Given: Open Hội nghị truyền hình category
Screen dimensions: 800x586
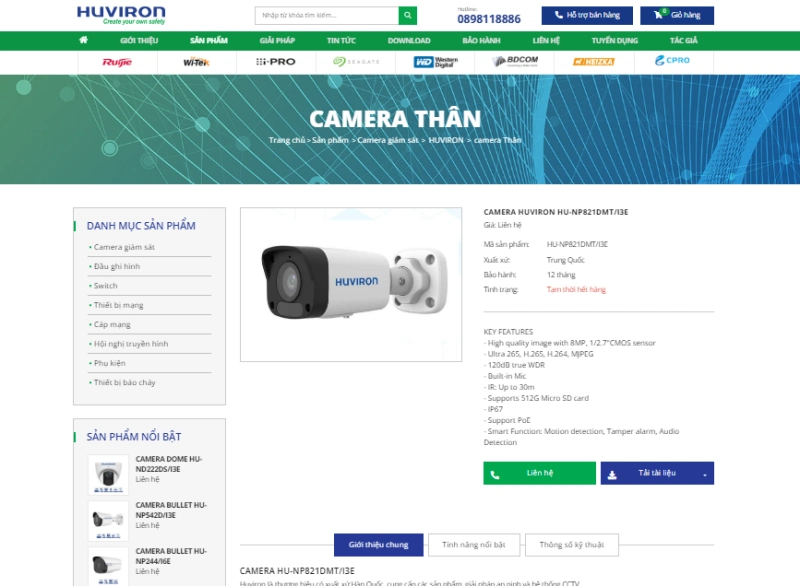Looking at the screenshot, I should tap(131, 344).
